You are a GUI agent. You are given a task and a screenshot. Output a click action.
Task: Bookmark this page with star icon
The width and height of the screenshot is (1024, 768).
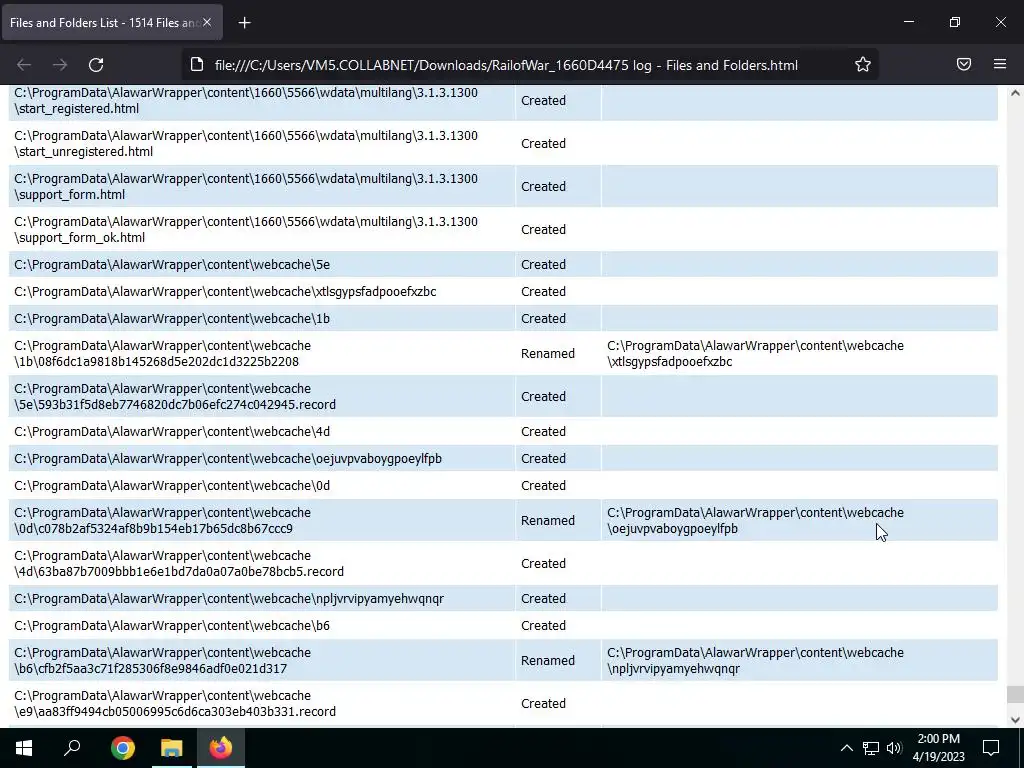(x=863, y=64)
